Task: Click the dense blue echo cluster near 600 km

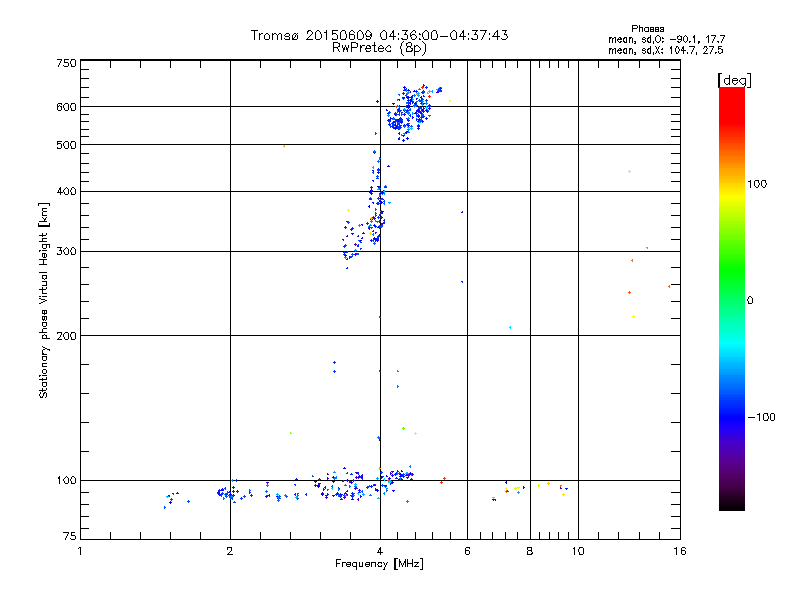Action: tap(408, 112)
